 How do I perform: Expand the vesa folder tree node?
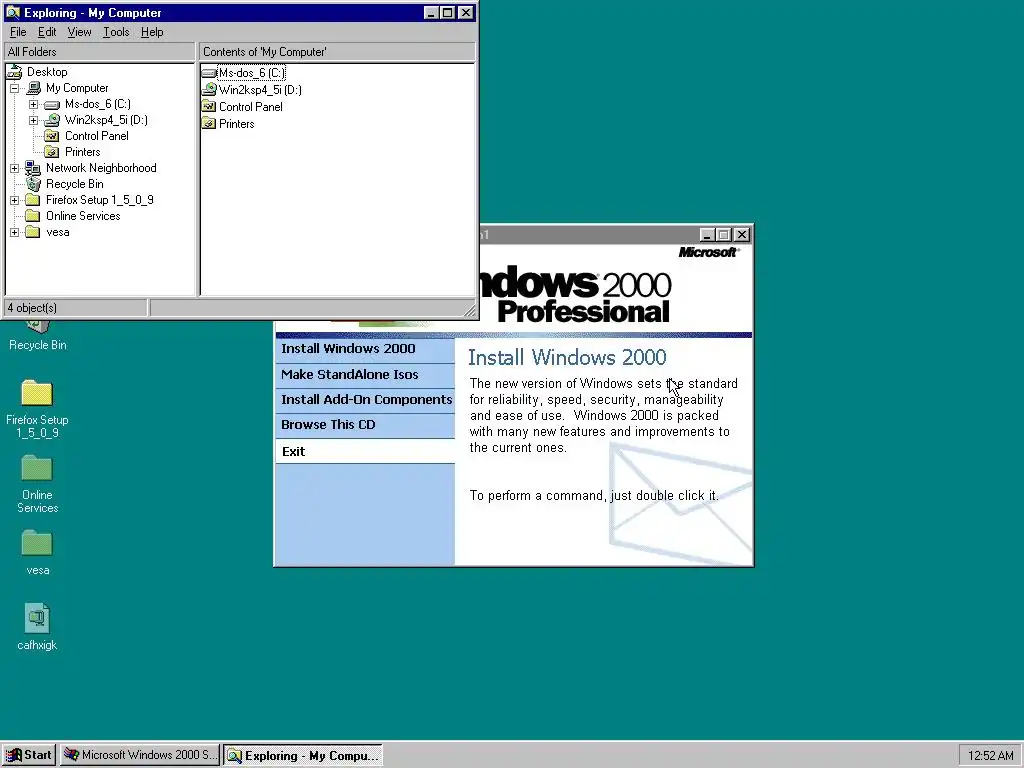[14, 232]
